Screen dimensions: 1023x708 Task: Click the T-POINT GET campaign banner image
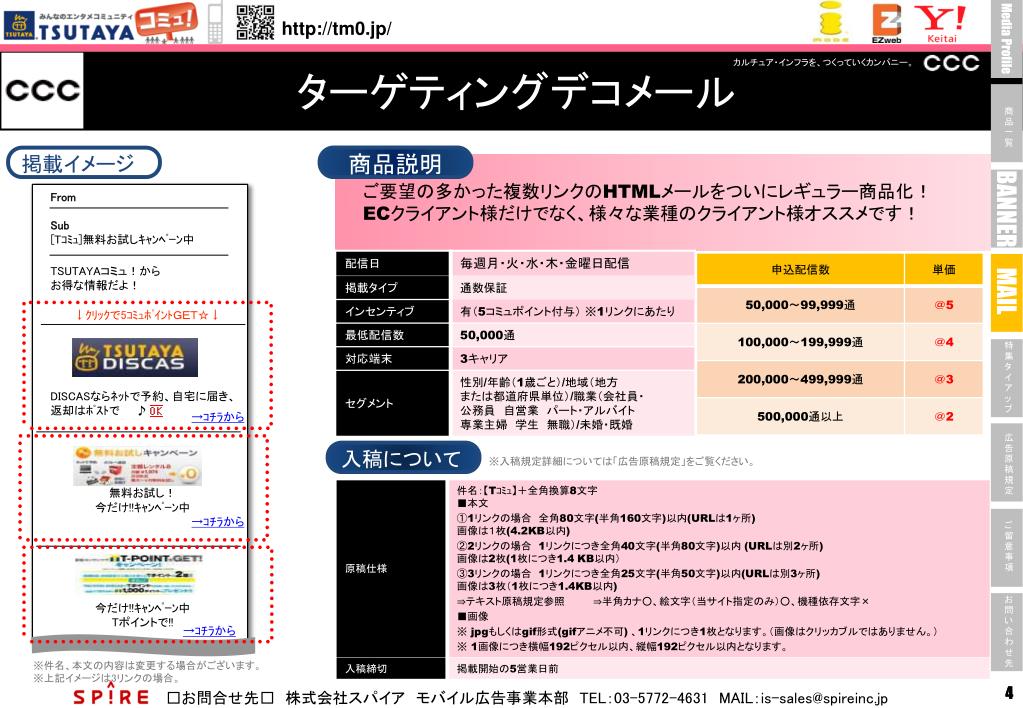pyautogui.click(x=137, y=574)
